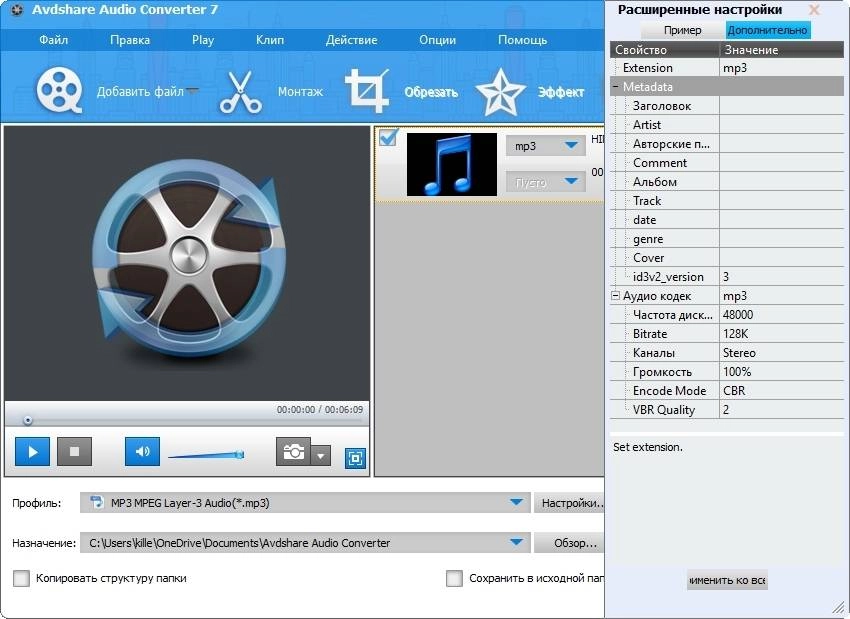This screenshot has height=619, width=850.
Task: Click the Громкость value 100%
Action: click(x=782, y=371)
